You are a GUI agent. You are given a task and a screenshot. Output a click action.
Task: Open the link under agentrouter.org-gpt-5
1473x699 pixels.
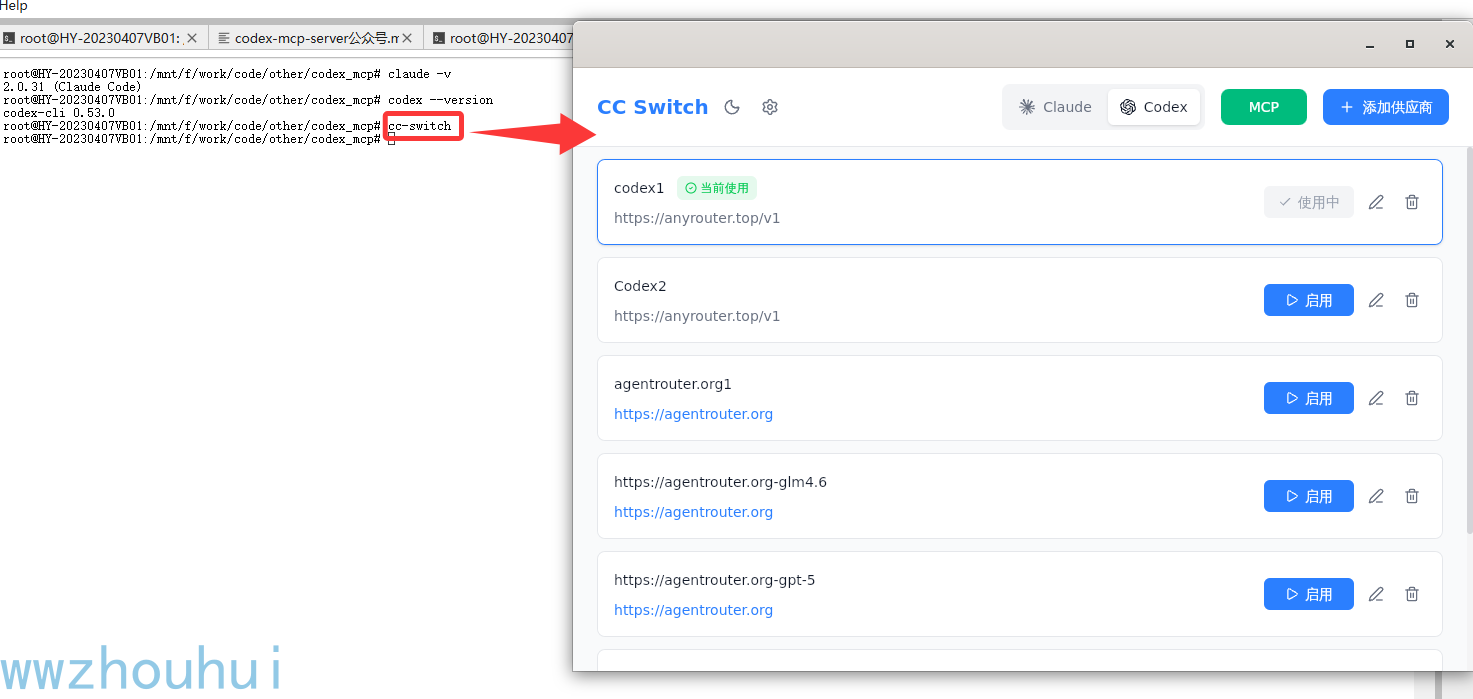[693, 610]
